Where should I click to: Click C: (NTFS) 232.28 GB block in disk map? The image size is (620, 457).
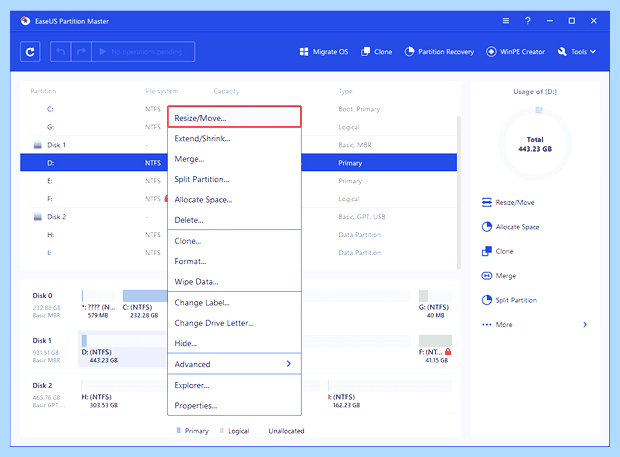tap(145, 304)
